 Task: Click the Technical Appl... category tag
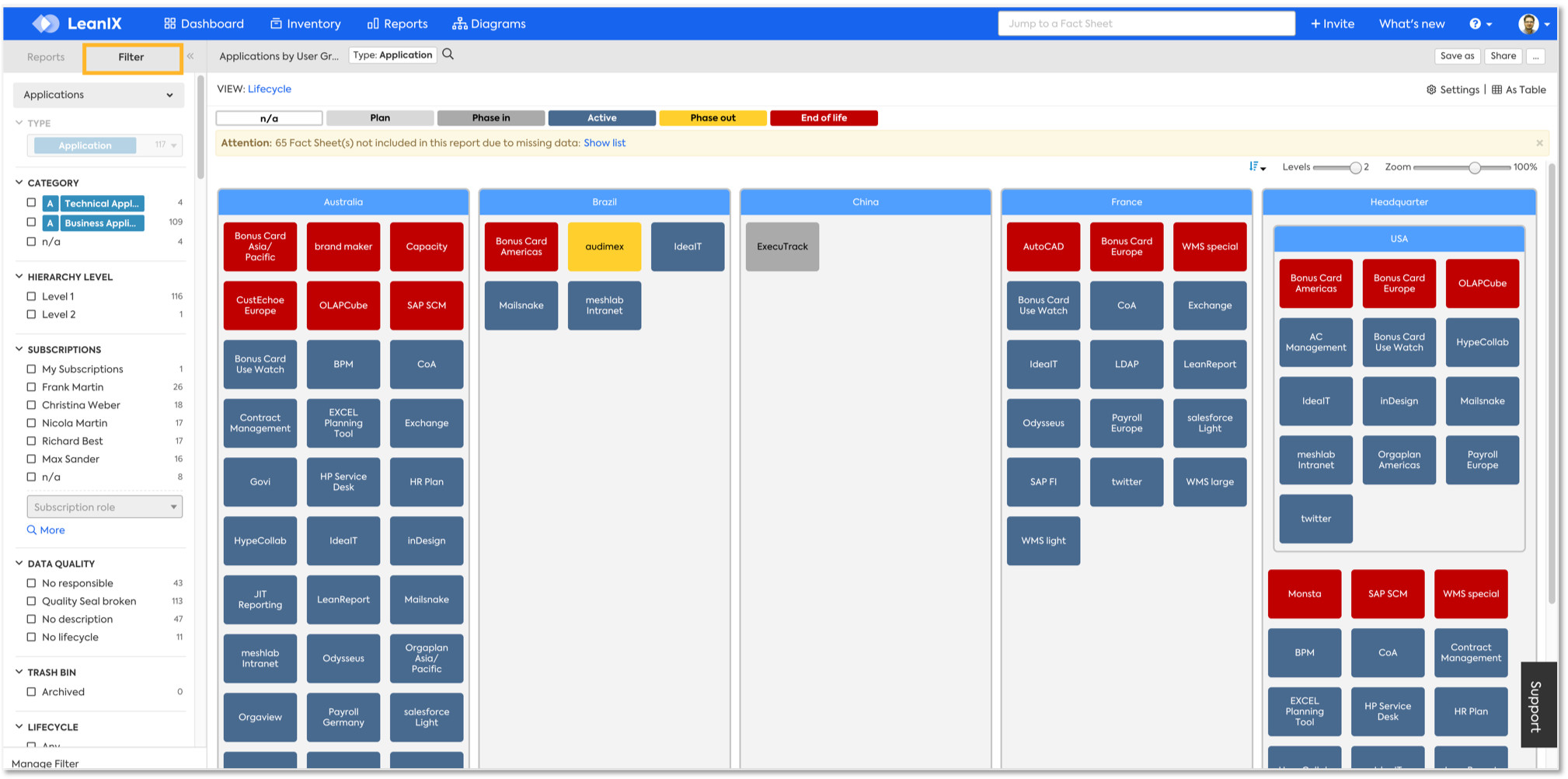click(102, 204)
